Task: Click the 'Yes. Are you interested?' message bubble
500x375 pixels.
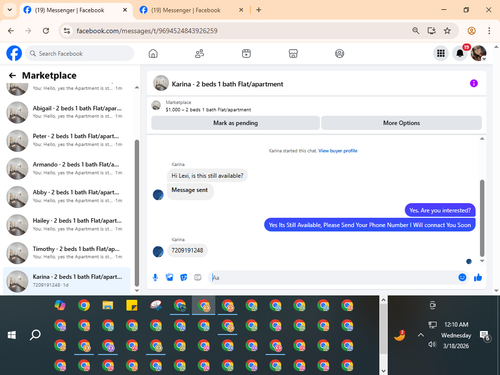Action: pyautogui.click(x=440, y=210)
